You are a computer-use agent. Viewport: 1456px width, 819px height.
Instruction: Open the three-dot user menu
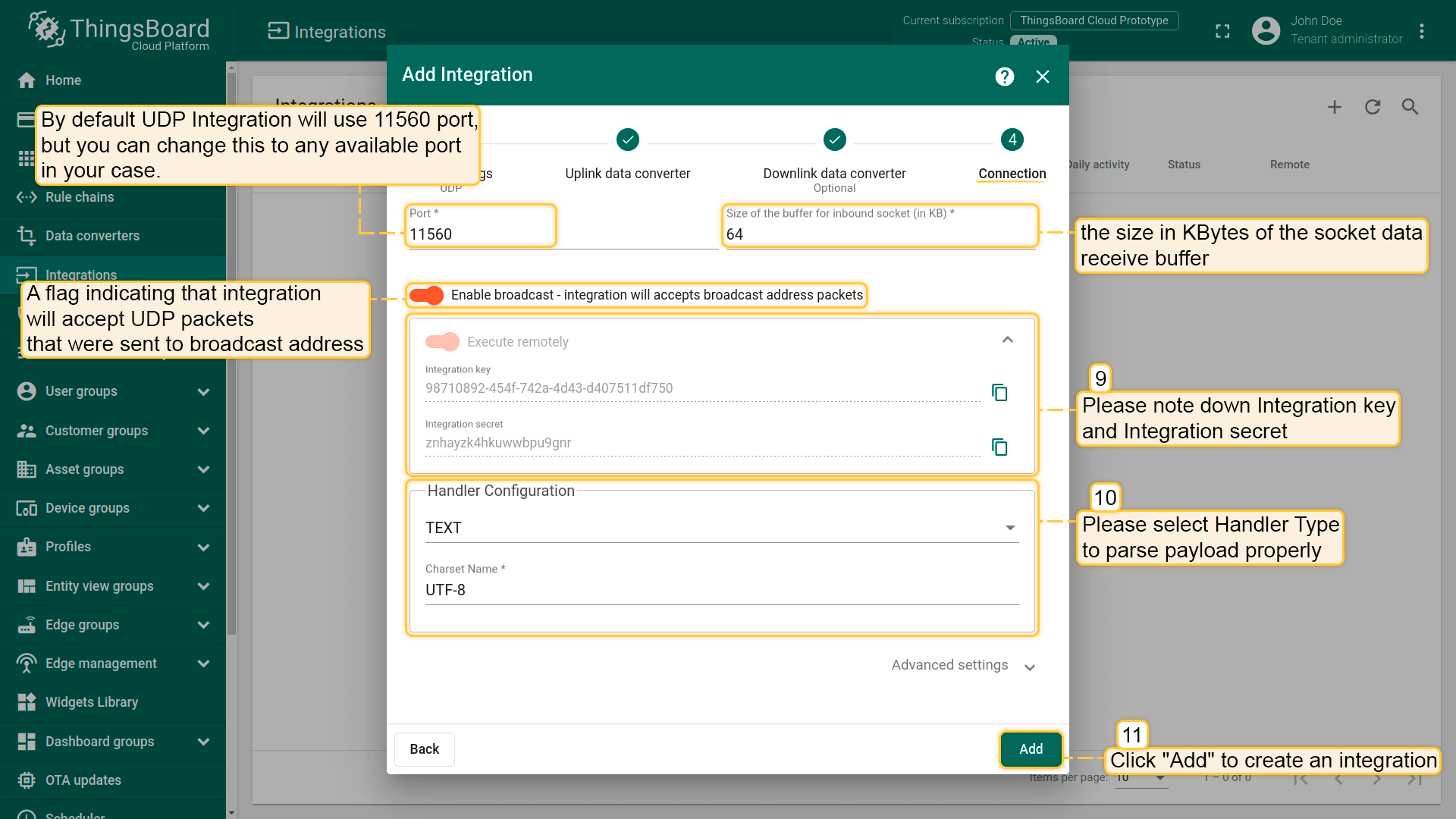tap(1422, 31)
